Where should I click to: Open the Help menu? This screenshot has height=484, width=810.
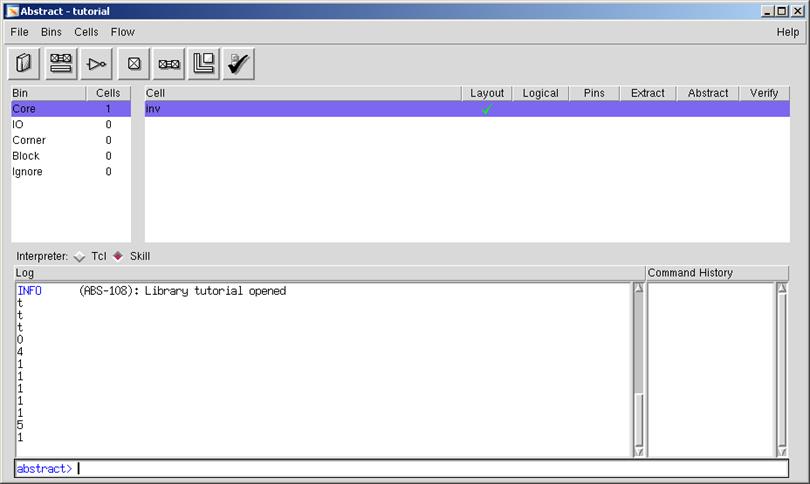point(787,32)
